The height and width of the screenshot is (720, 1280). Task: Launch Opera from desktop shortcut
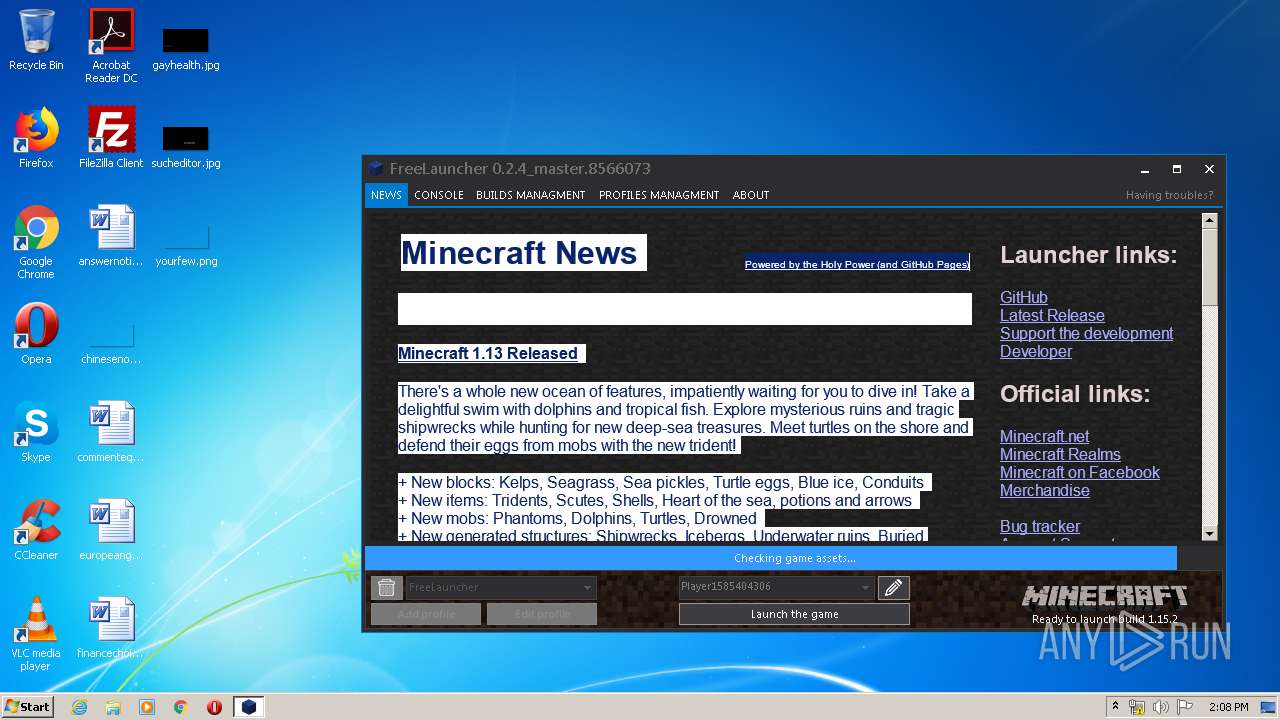36,334
